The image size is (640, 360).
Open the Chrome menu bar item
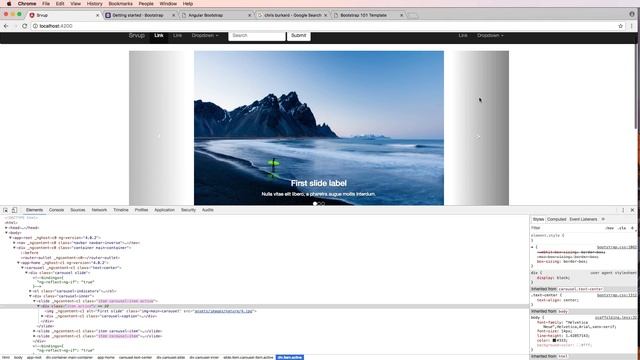[27, 4]
